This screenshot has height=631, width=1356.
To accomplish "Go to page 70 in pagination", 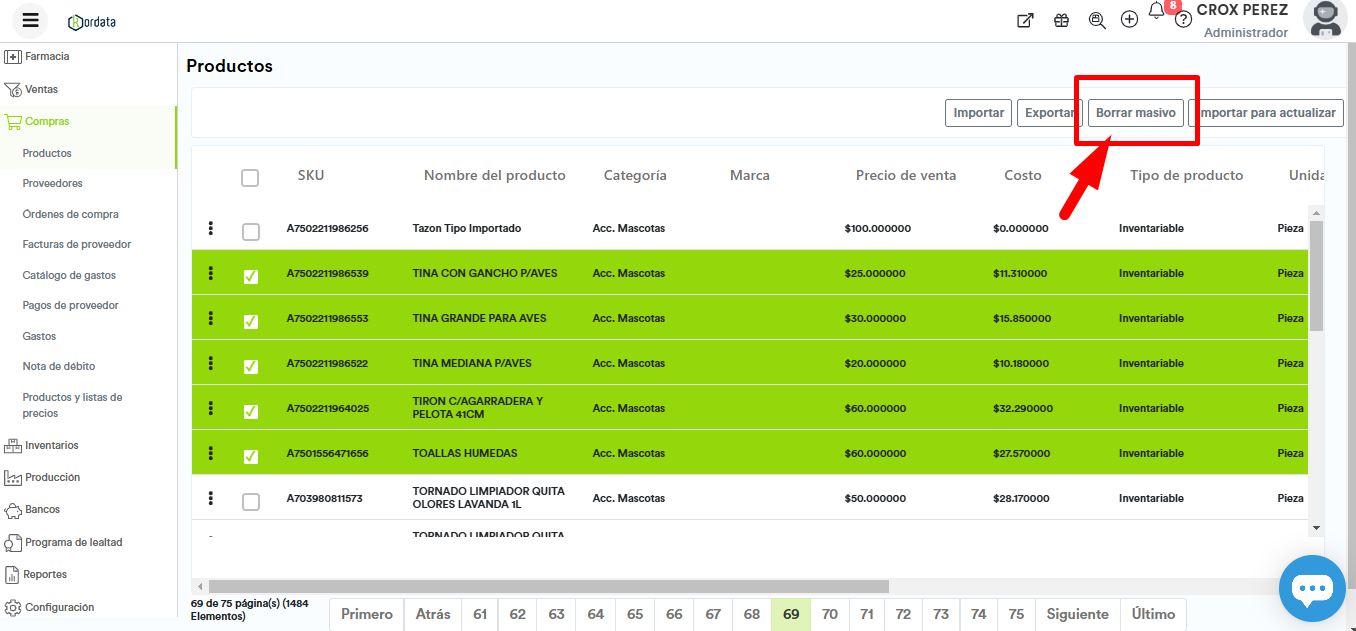I will tap(829, 614).
